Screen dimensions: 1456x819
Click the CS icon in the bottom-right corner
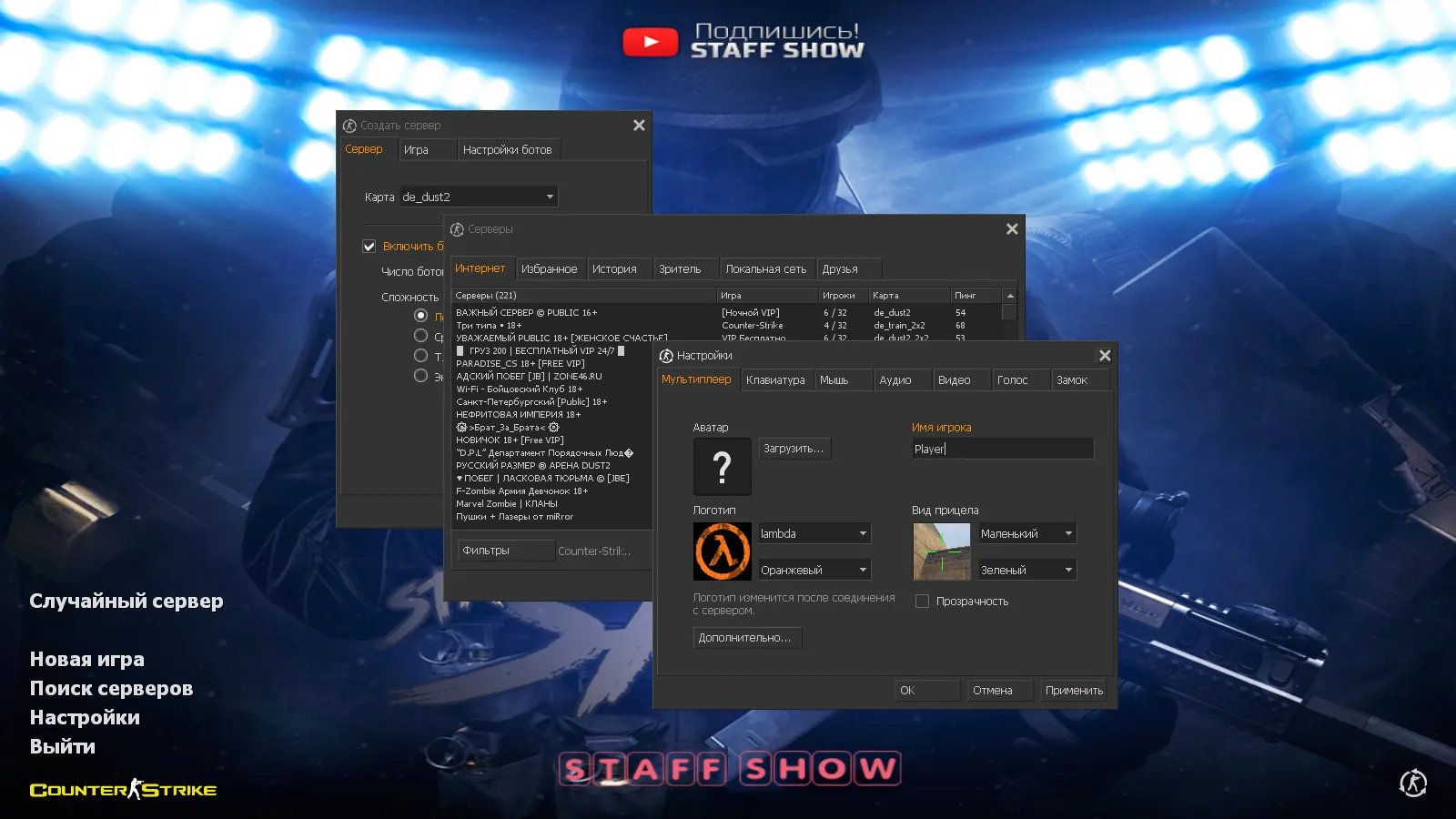click(x=1412, y=783)
